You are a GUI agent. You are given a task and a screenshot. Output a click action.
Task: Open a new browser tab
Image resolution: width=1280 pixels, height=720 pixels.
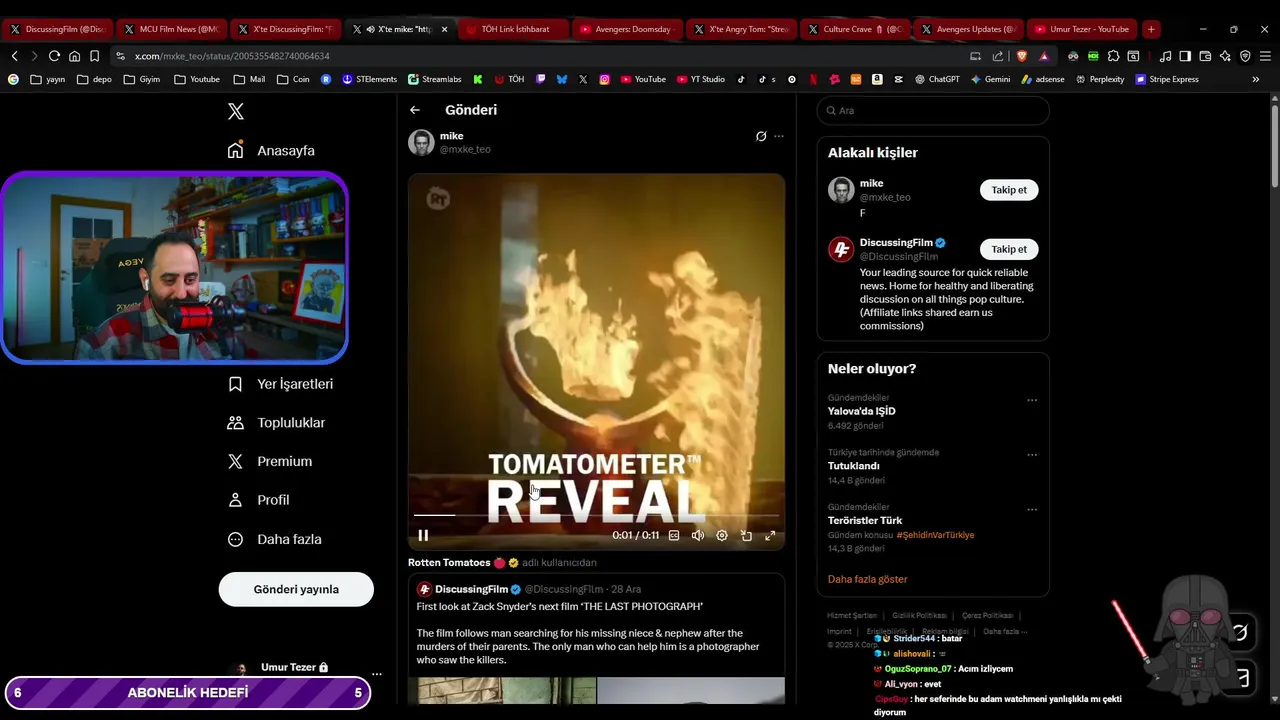pos(1151,29)
